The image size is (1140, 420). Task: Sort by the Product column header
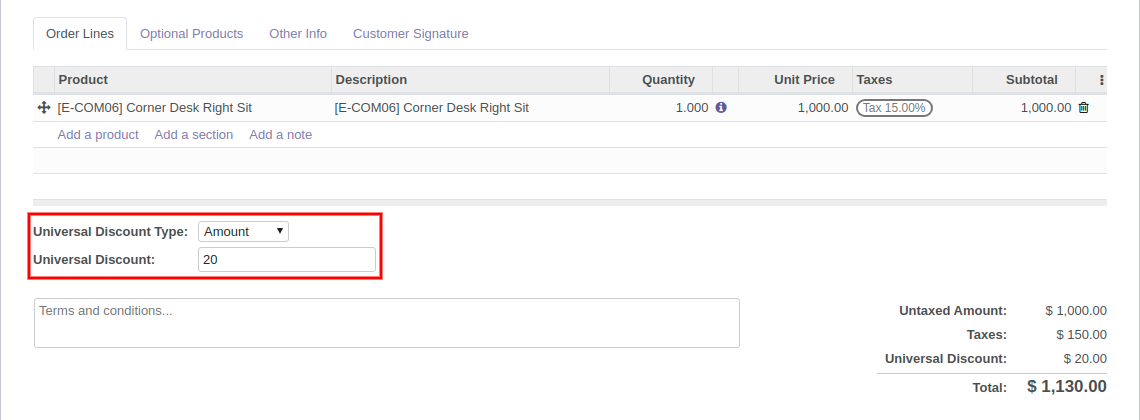pyautogui.click(x=83, y=80)
